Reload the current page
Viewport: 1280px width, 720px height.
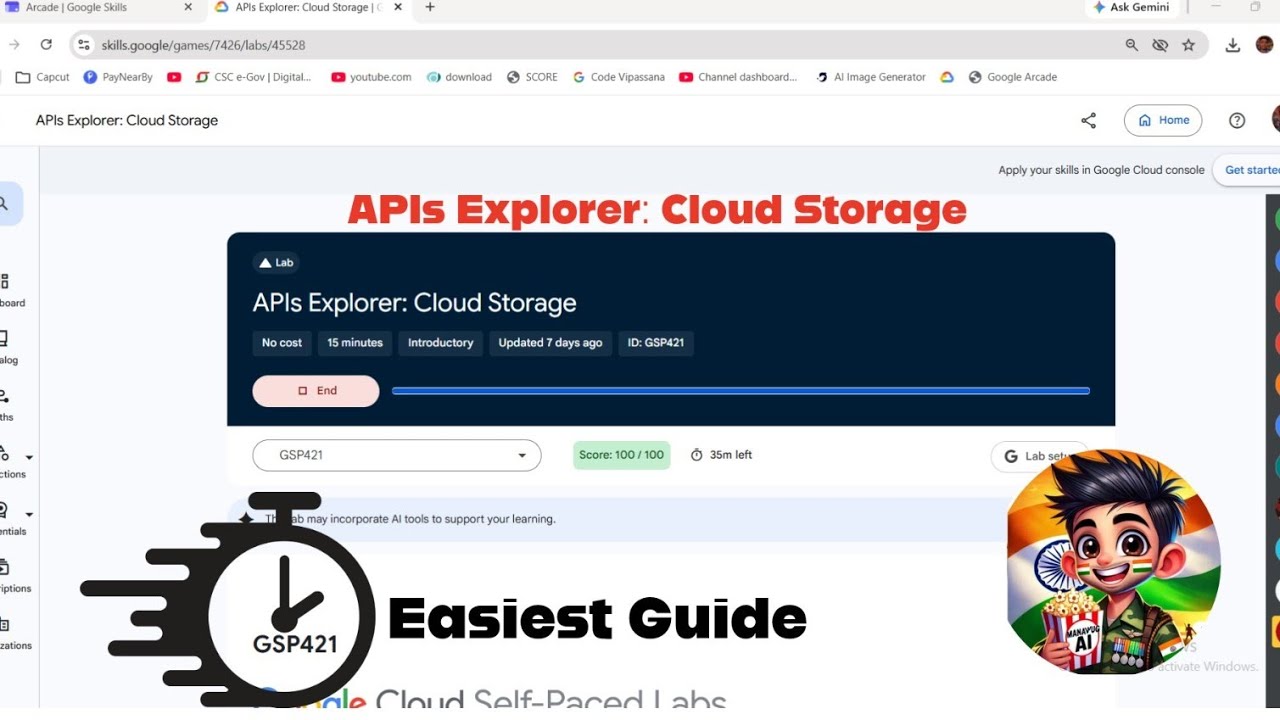(46, 45)
